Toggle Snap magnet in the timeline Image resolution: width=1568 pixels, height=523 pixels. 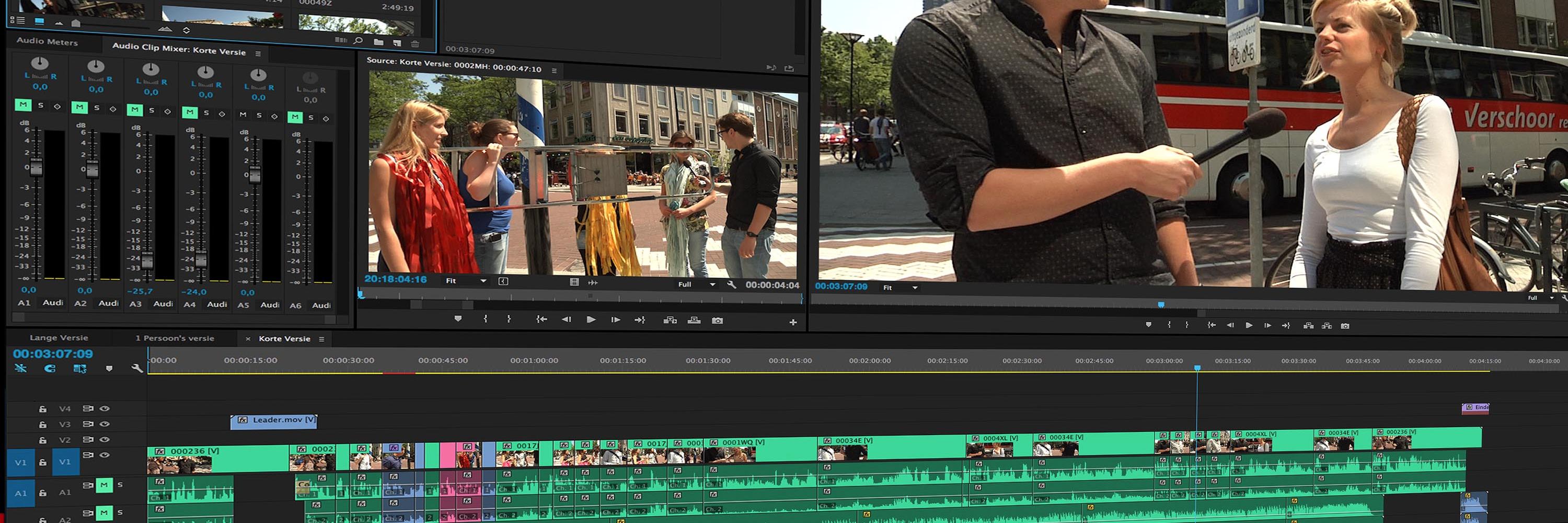coord(51,368)
